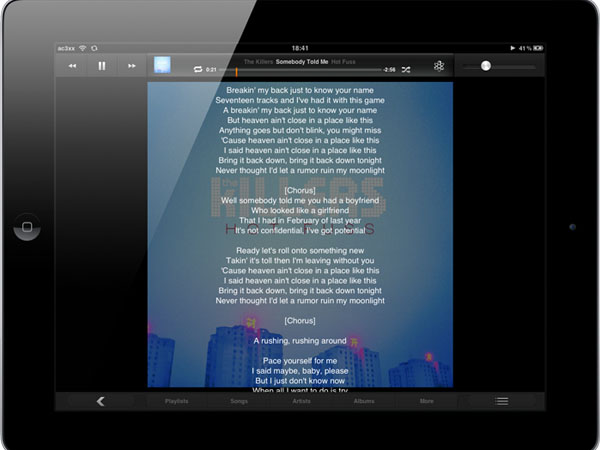Viewport: 600px width, 450px height.
Task: Seek along the song progress bar
Action: tap(300, 70)
